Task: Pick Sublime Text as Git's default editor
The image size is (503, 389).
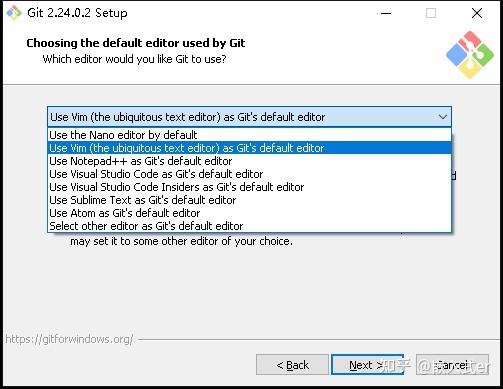Action: 249,200
